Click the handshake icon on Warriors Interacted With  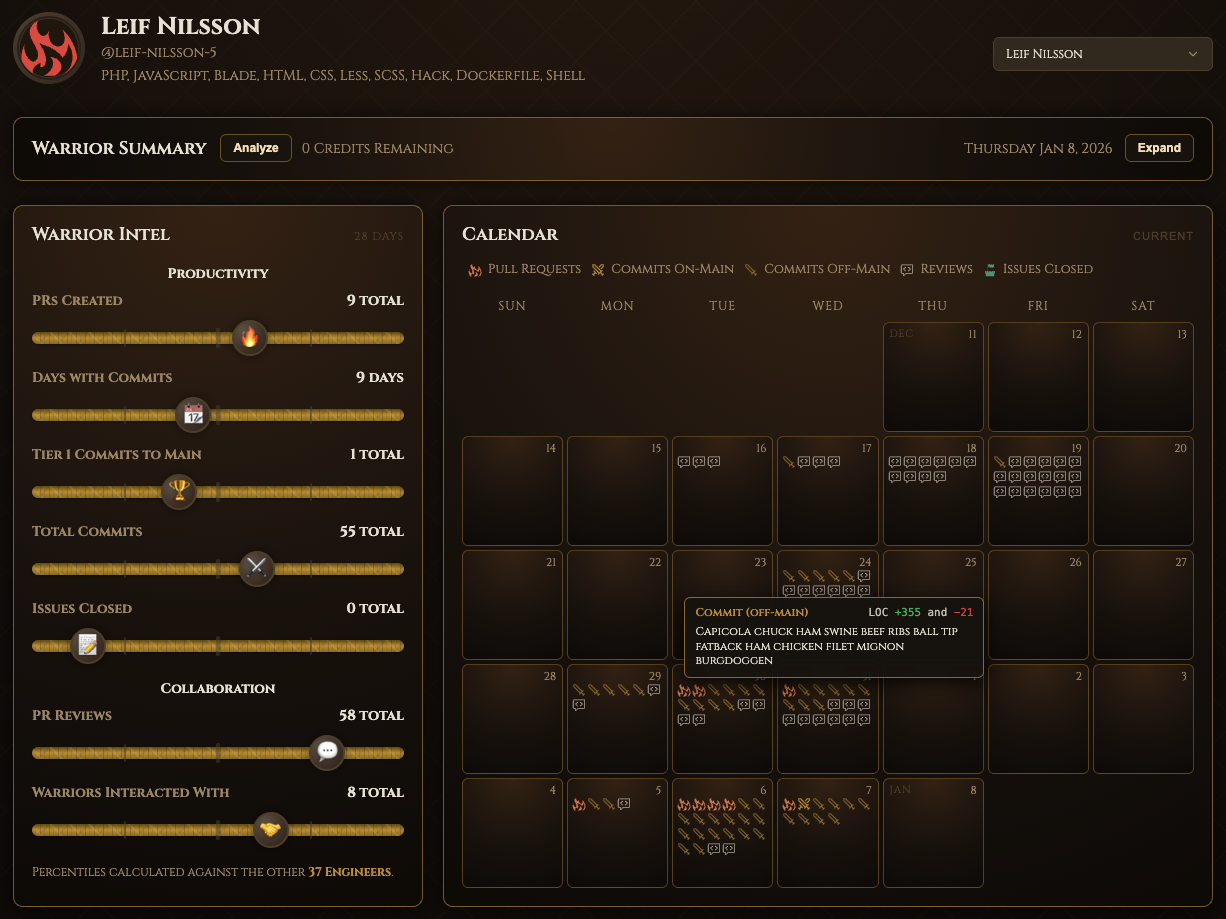click(x=270, y=830)
